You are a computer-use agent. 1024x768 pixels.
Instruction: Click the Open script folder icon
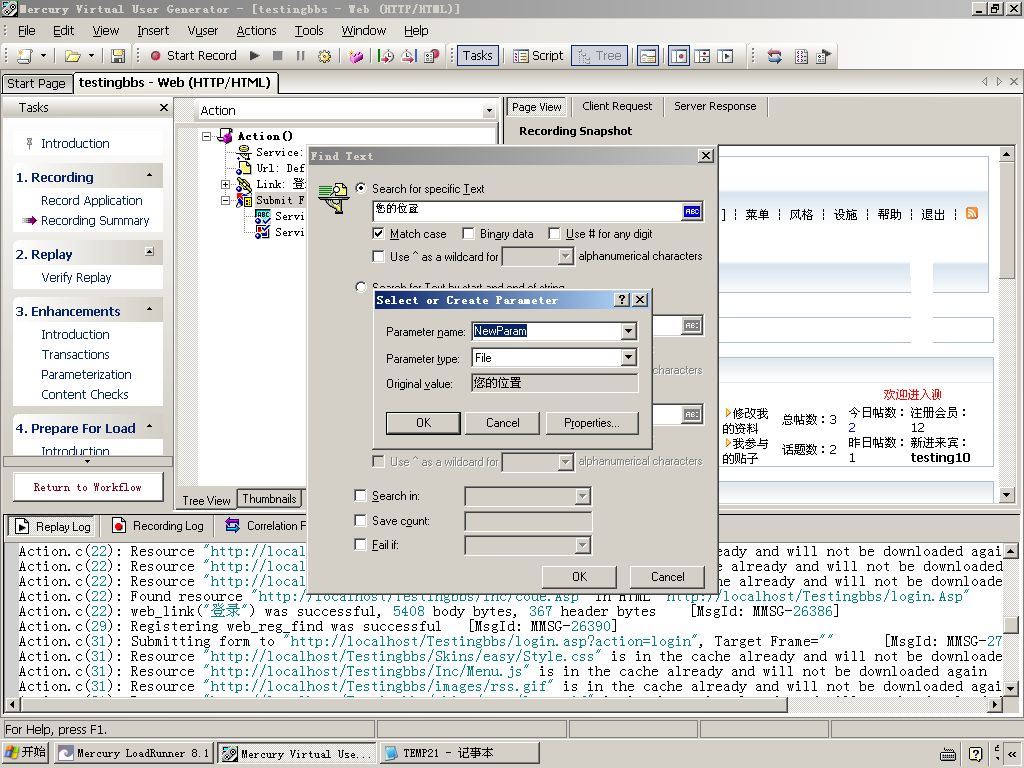coord(72,56)
